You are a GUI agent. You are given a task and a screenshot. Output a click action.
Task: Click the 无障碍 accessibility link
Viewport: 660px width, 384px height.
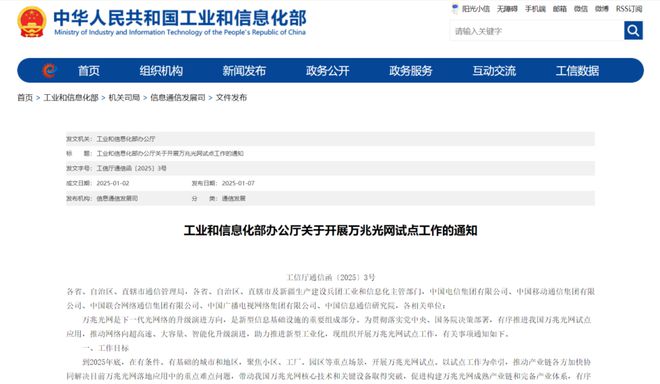click(x=507, y=9)
